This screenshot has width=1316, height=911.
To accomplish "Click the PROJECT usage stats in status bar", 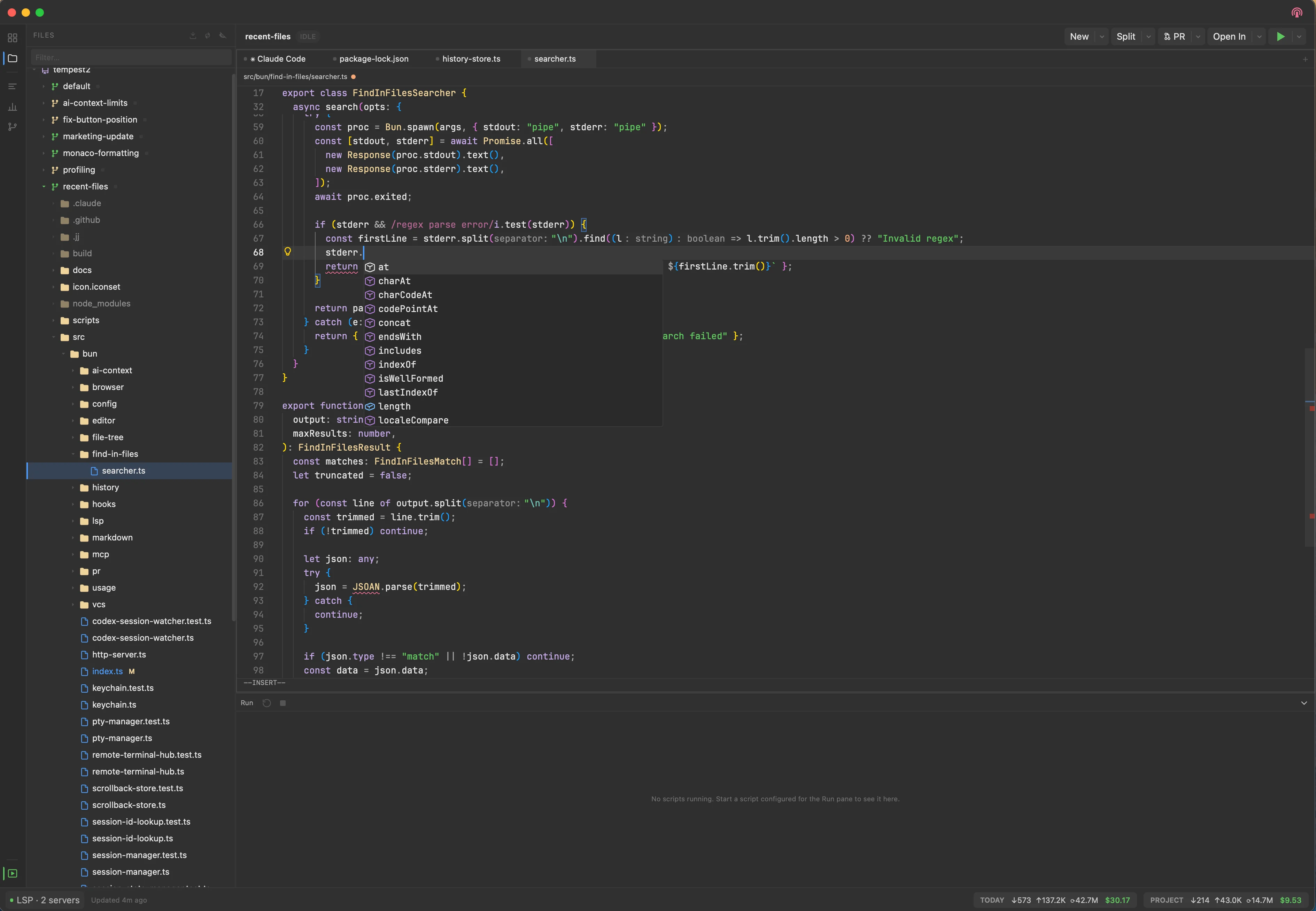I will (1226, 900).
